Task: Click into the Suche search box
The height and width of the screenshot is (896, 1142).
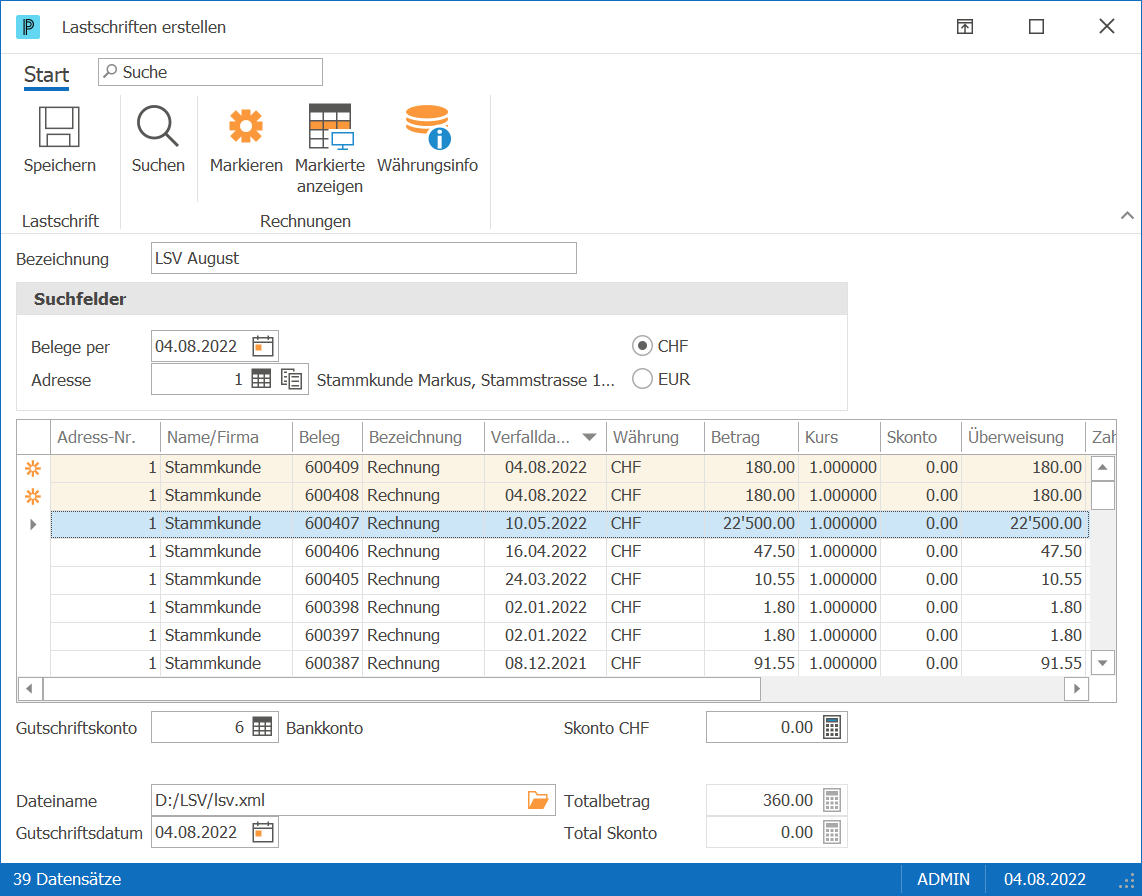Action: pos(210,72)
